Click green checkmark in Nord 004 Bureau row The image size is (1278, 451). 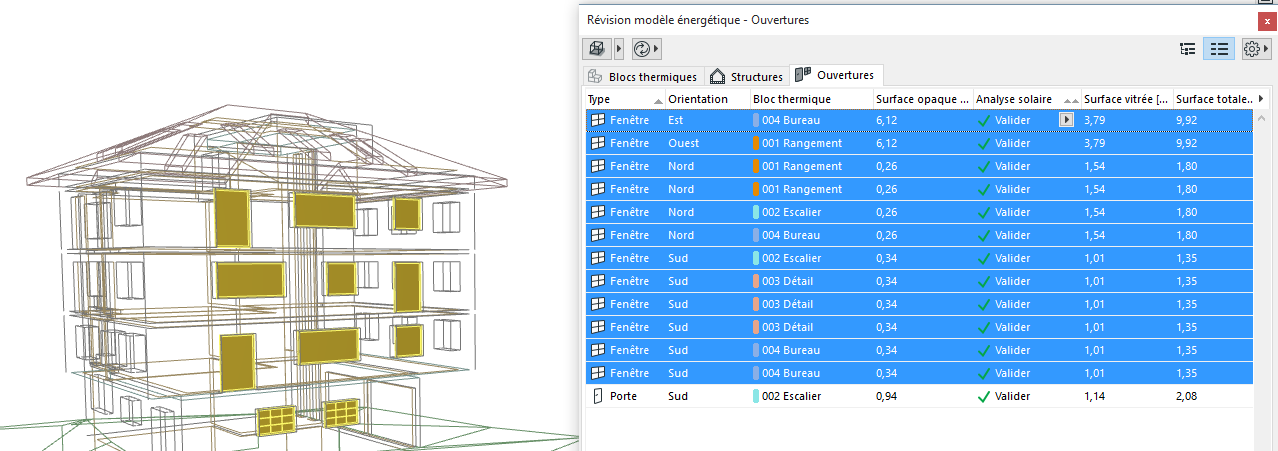(x=984, y=235)
